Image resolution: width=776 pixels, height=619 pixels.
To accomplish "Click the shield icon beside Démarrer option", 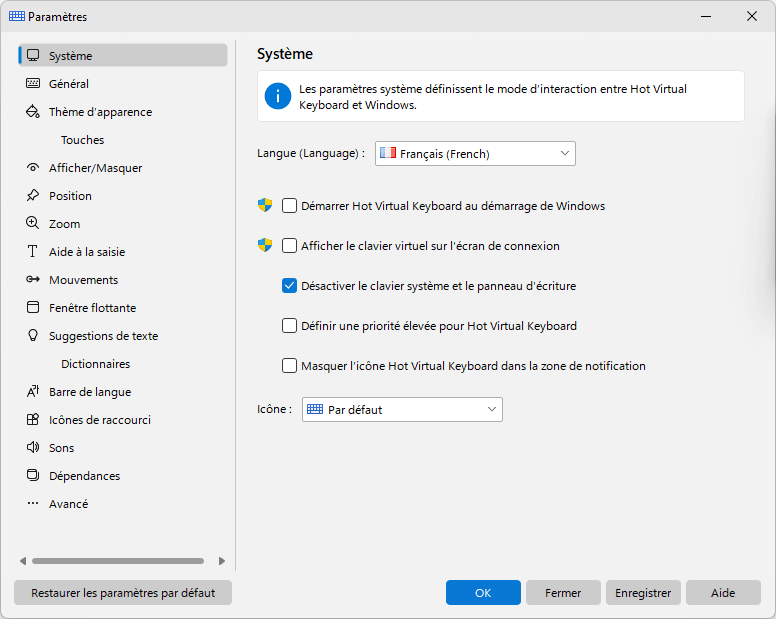I will tap(265, 205).
